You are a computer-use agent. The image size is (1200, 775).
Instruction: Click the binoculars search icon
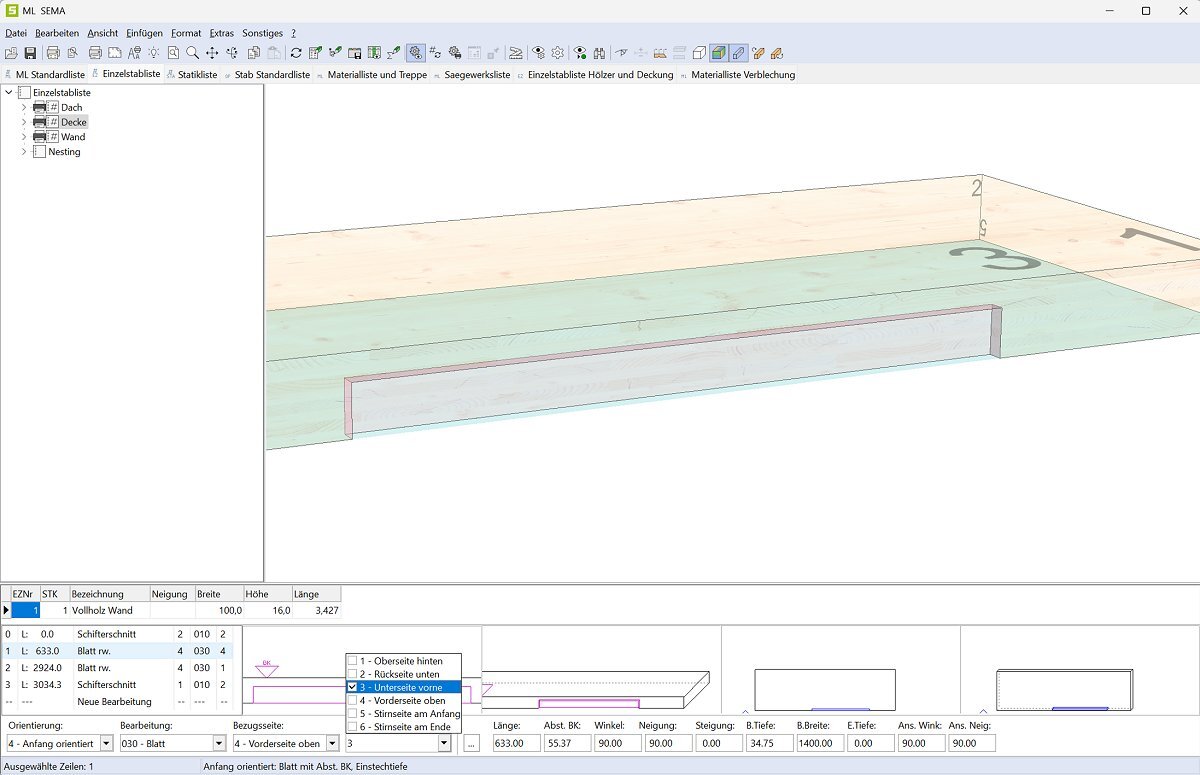[x=599, y=53]
